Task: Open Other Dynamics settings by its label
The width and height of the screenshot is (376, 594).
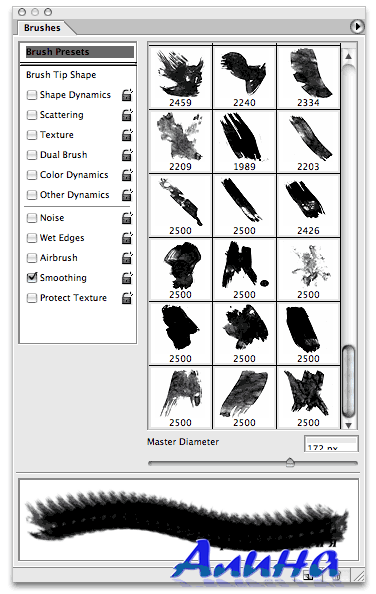Action: (x=74, y=195)
